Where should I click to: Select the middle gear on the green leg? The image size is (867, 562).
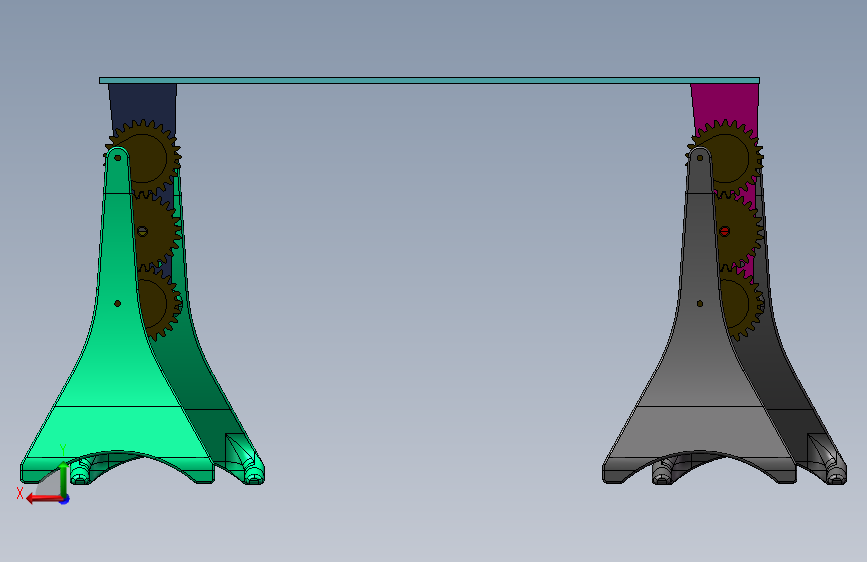pyautogui.click(x=156, y=231)
